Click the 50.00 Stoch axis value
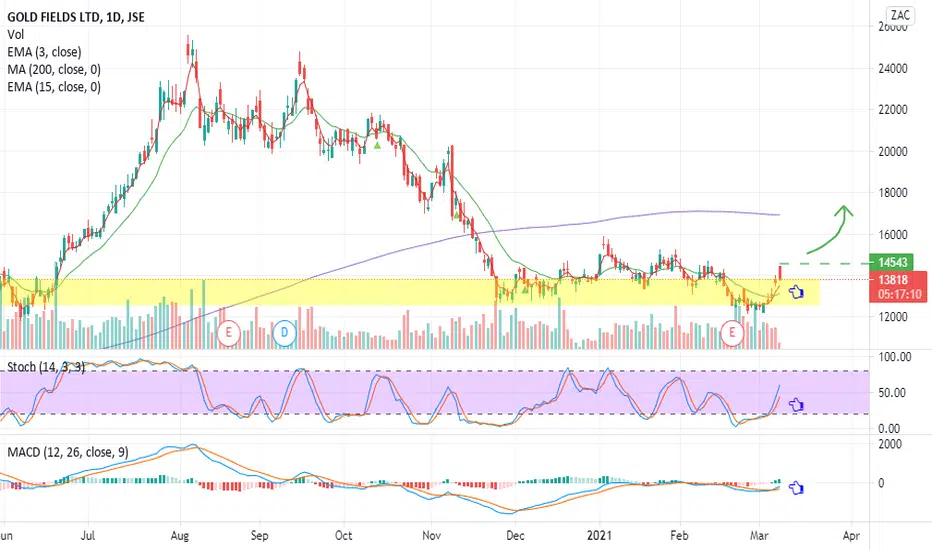Viewport: 932px width, 550px height. [891, 392]
